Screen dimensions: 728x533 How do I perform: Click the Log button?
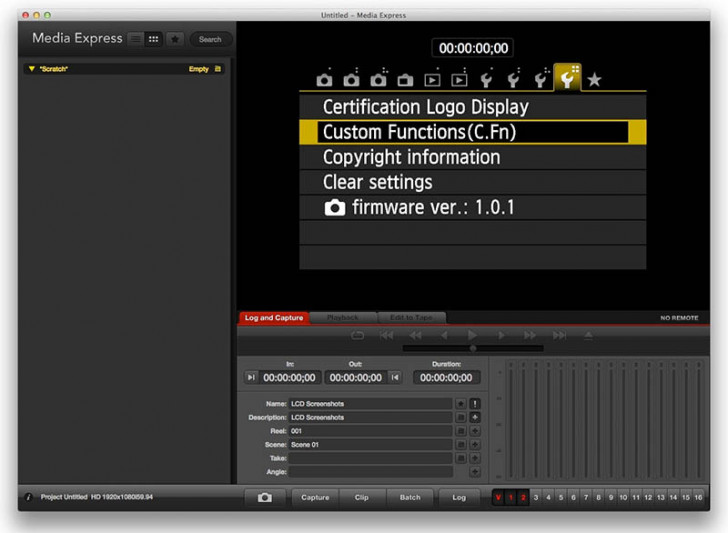459,497
